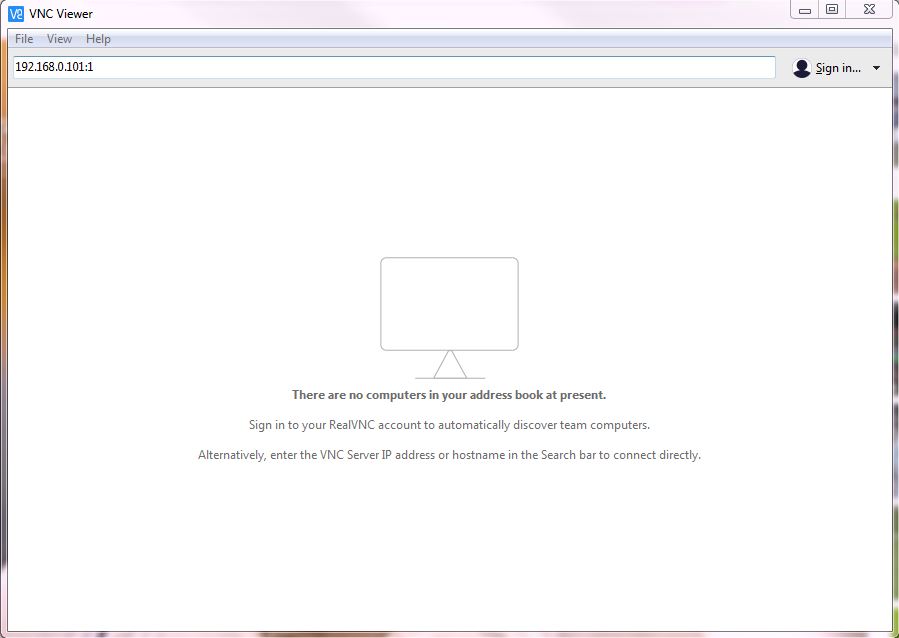This screenshot has height=638, width=899.
Task: Click the VNC Server address search field
Action: point(394,67)
